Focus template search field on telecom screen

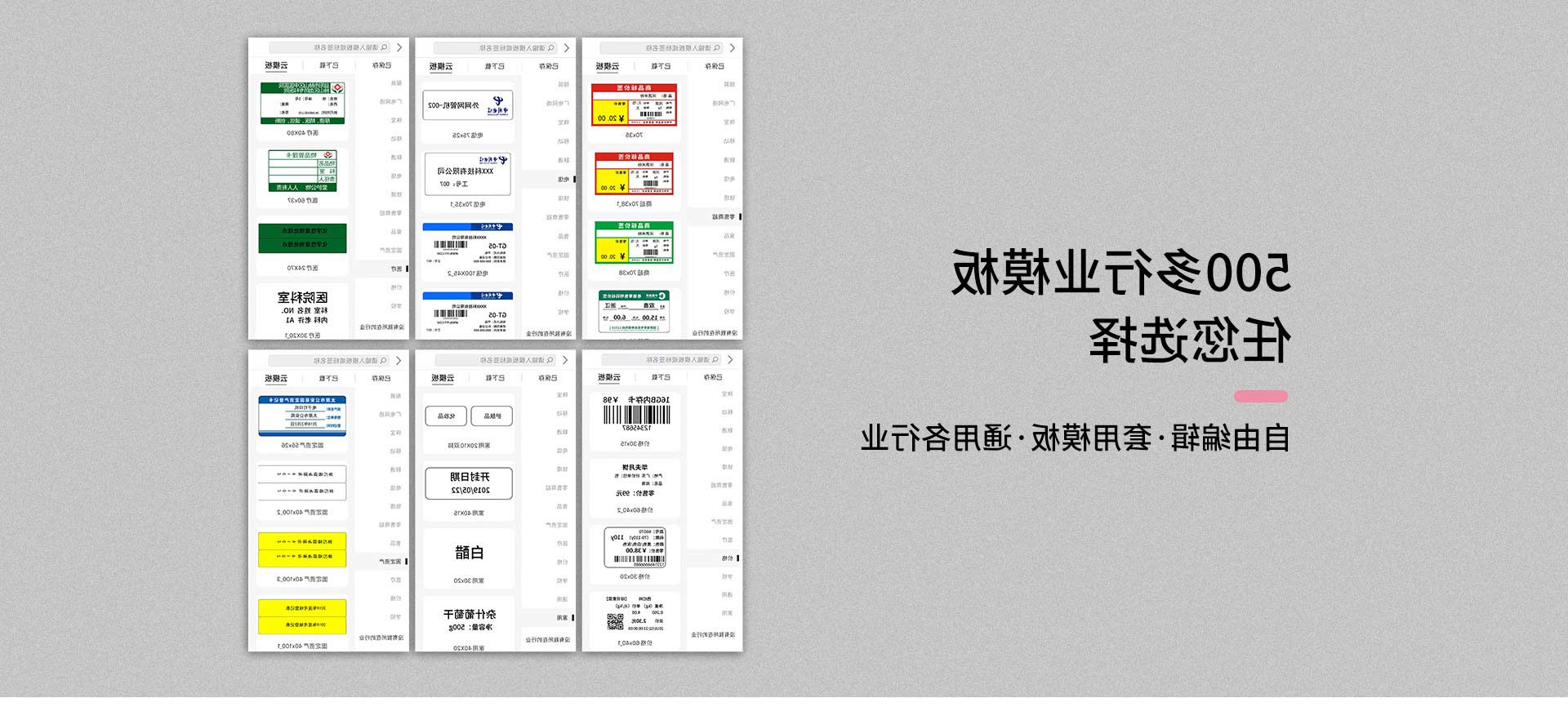[x=496, y=48]
